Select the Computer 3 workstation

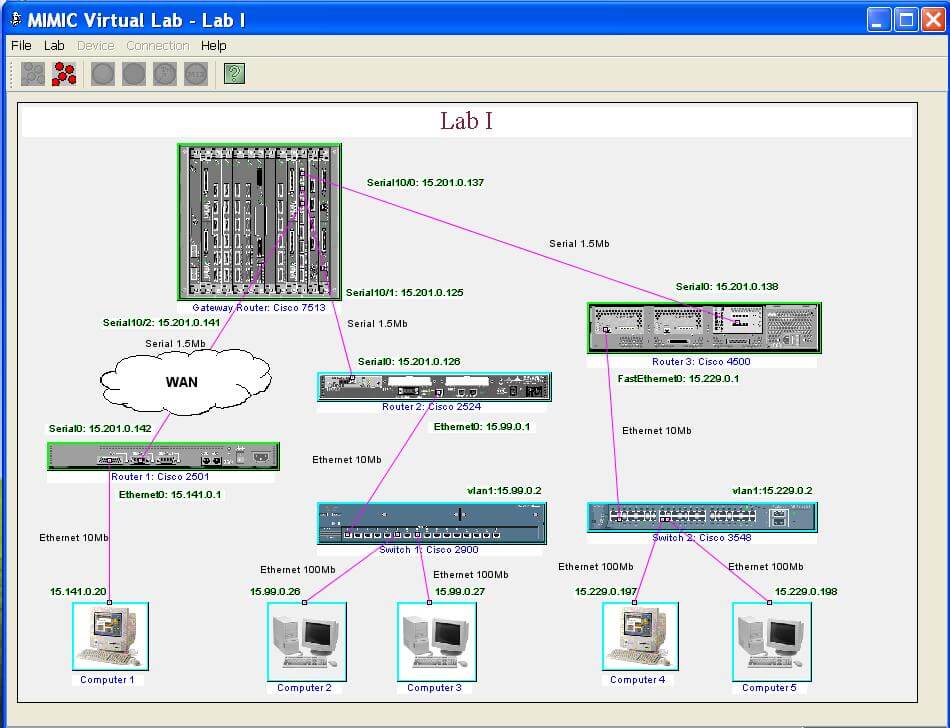pyautogui.click(x=436, y=642)
